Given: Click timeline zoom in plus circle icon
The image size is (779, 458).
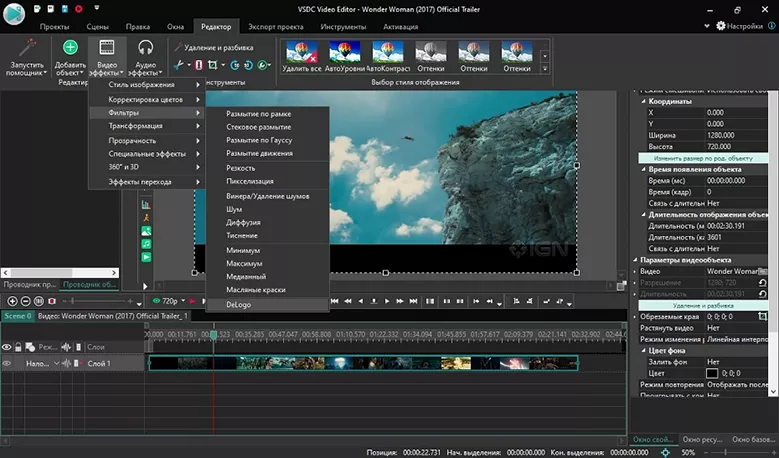Looking at the screenshot, I should tap(12, 301).
